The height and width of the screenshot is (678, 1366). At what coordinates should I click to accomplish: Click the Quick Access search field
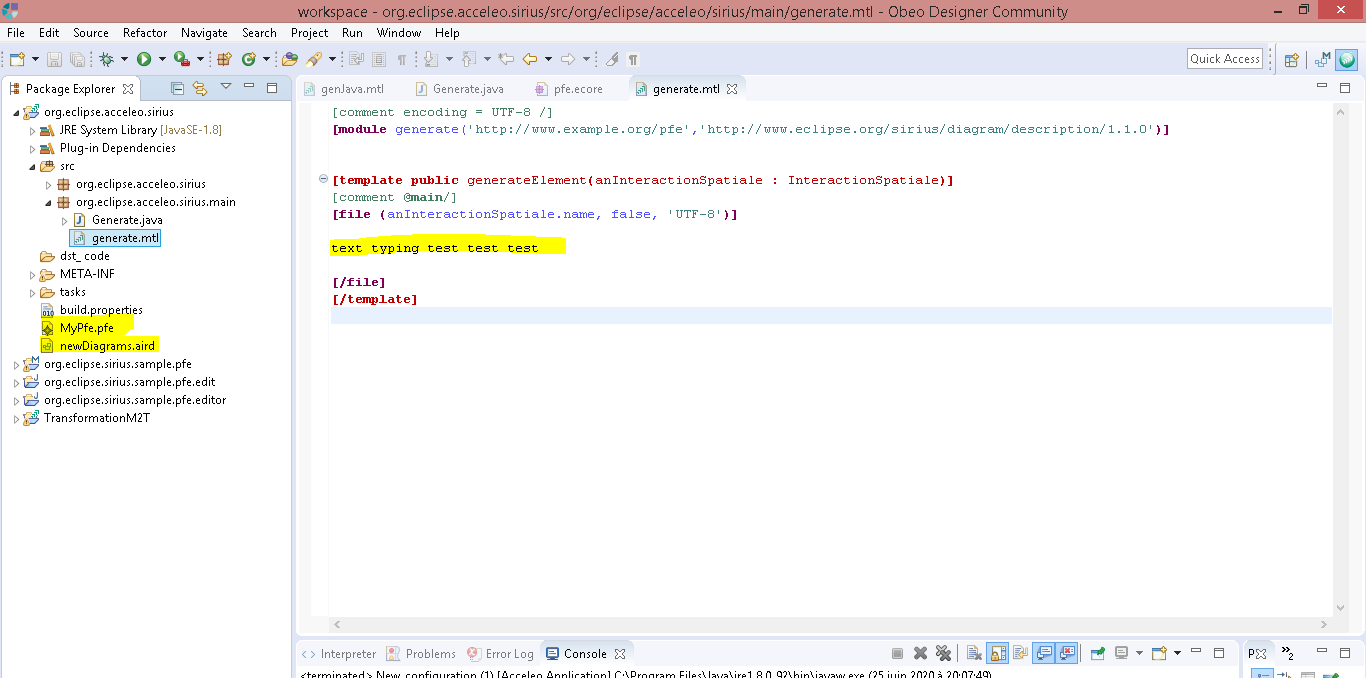(1225, 59)
